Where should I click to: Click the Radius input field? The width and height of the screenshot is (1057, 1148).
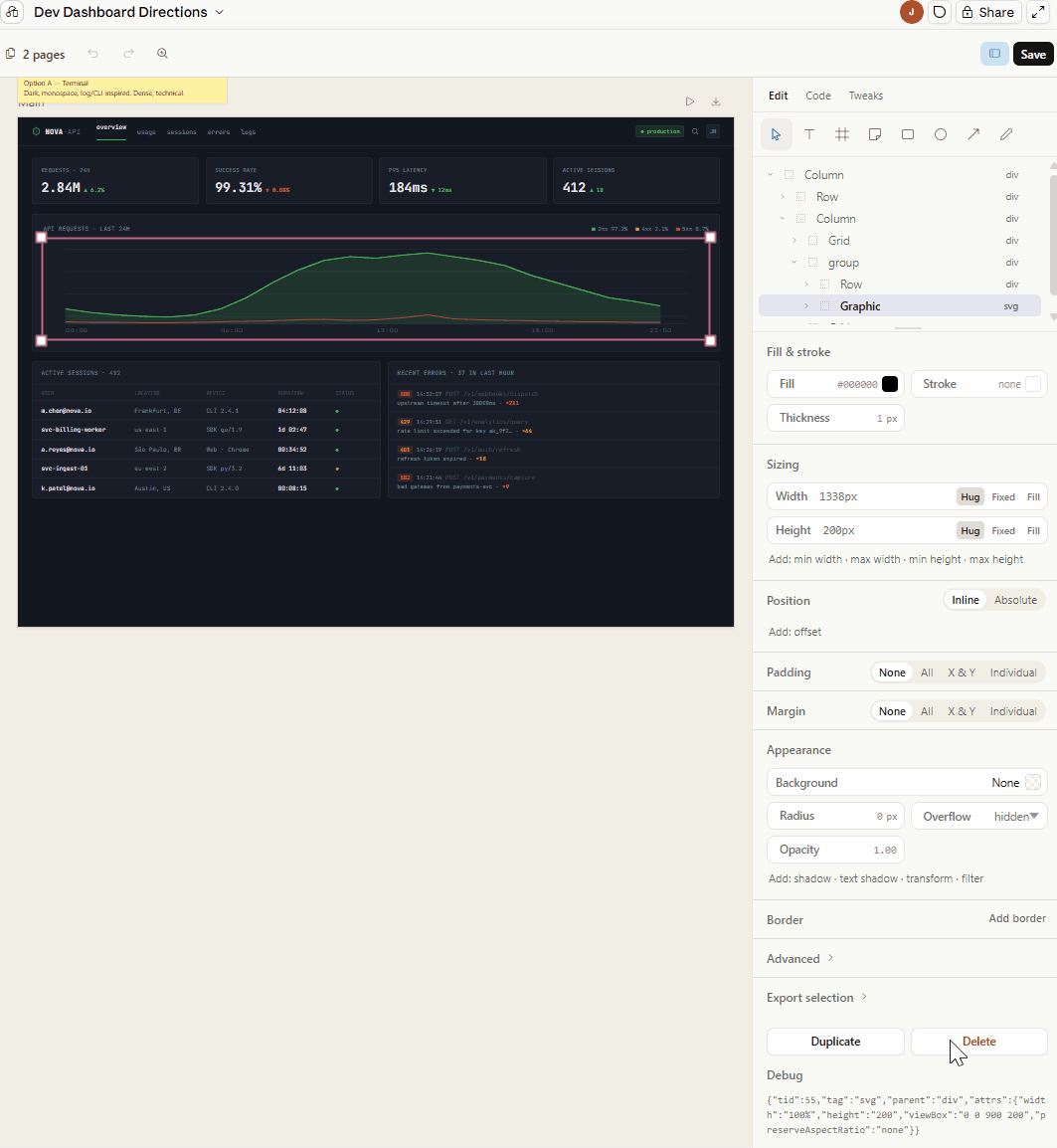835,817
